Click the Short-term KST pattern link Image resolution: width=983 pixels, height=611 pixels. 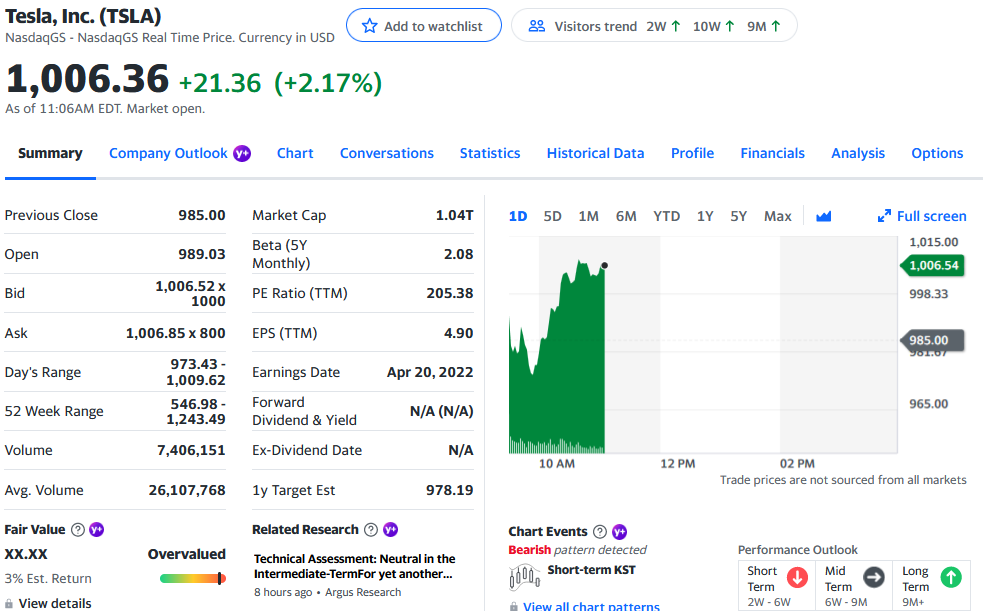coord(591,570)
